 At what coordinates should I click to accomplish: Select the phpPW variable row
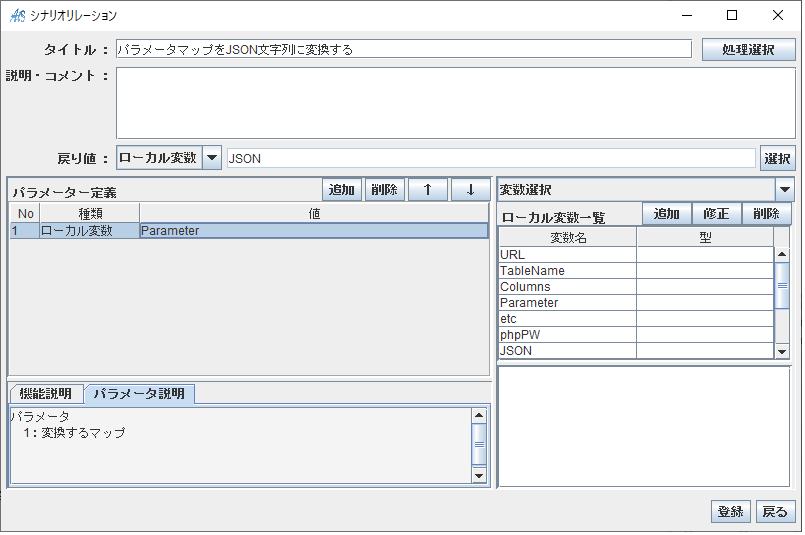[636, 334]
